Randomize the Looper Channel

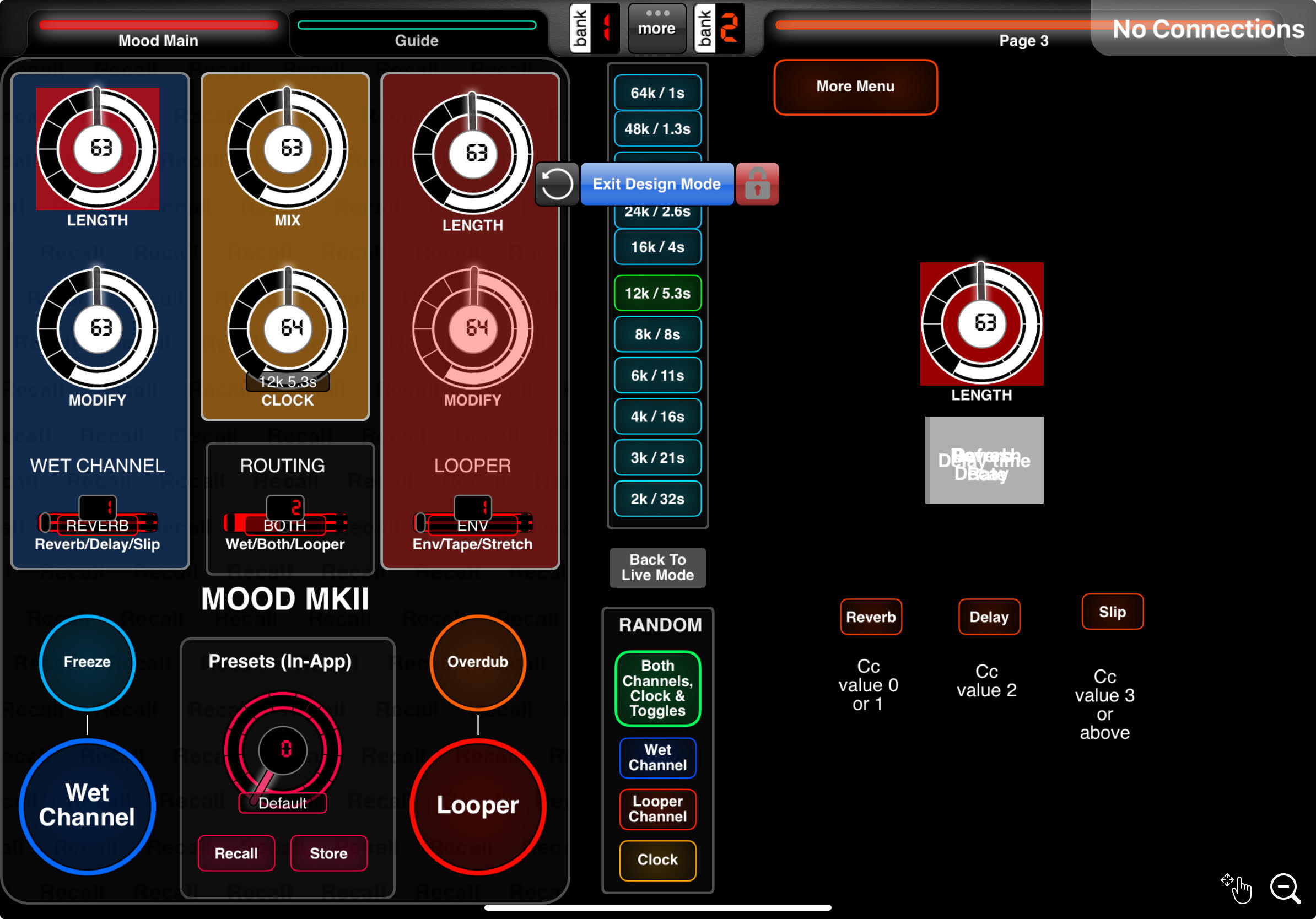pos(657,809)
